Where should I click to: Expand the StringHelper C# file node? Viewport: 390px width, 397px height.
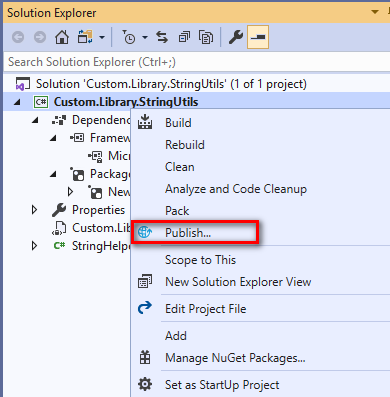[x=34, y=246]
